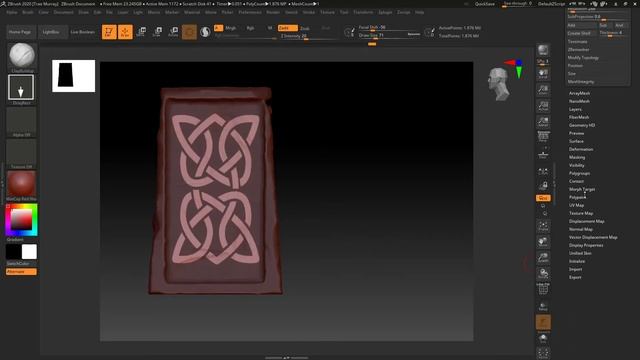Open the Tool menu
Screen dimensions: 640x360
coord(344,12)
